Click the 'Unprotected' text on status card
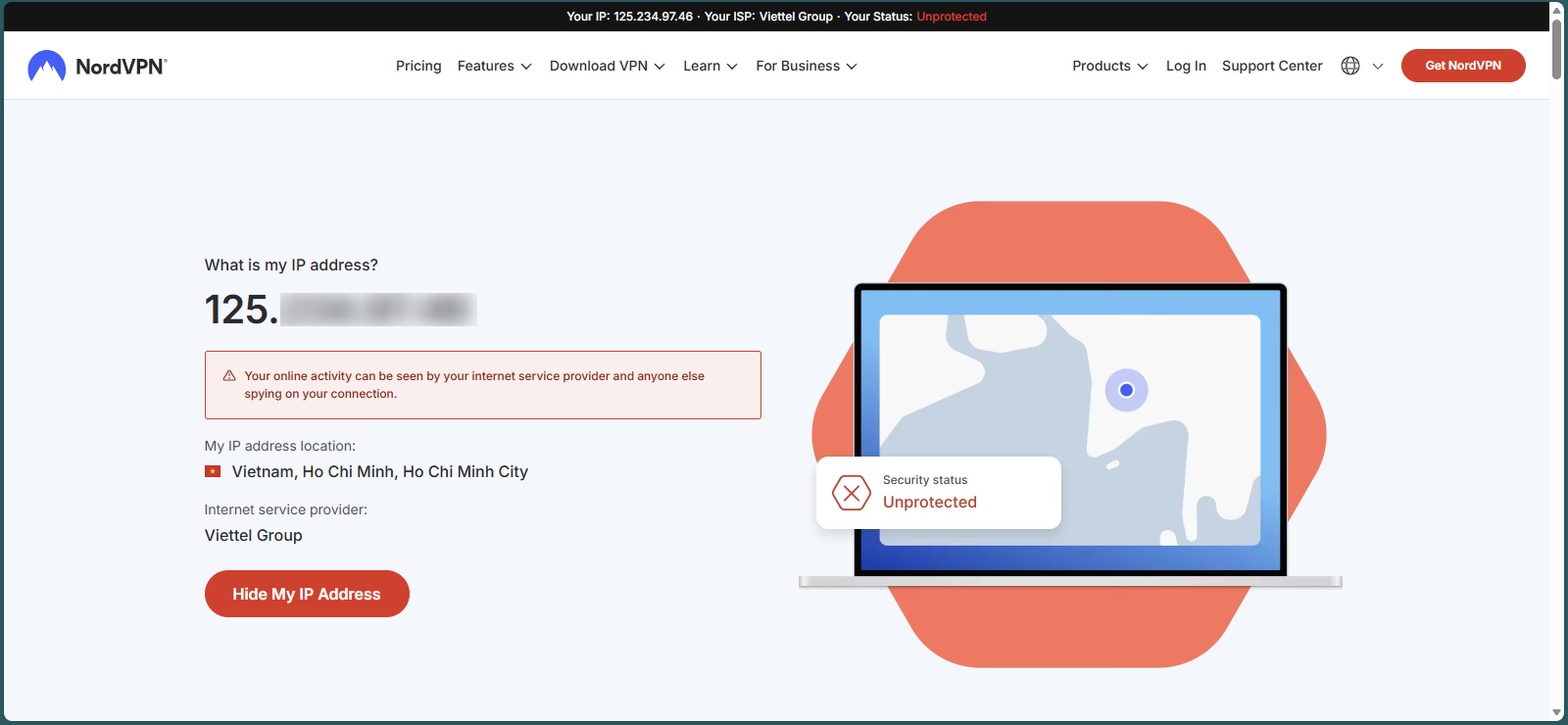This screenshot has height=725, width=1568. 930,502
